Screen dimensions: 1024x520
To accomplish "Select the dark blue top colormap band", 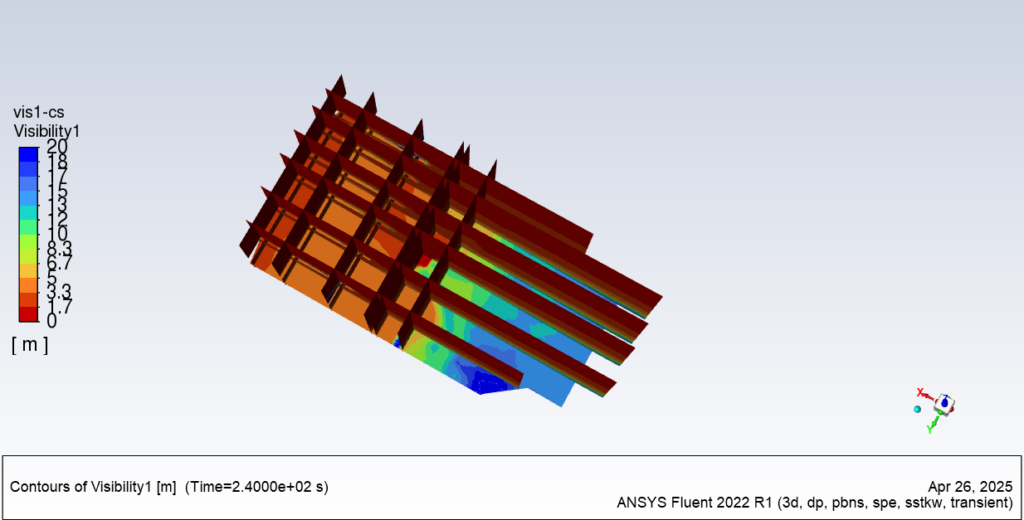I will 29,153.
